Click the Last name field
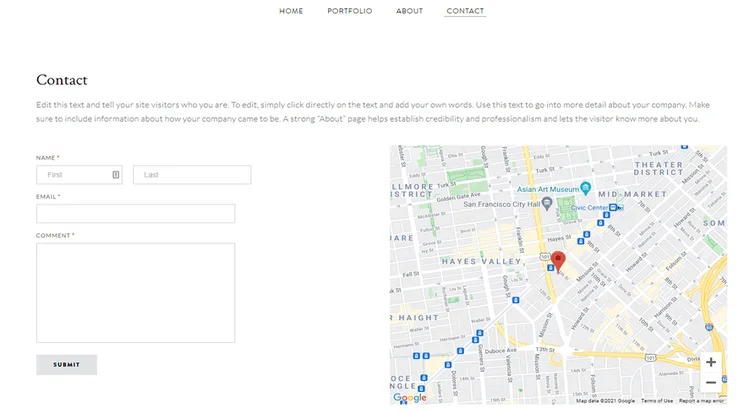This screenshot has height=414, width=744. (192, 175)
